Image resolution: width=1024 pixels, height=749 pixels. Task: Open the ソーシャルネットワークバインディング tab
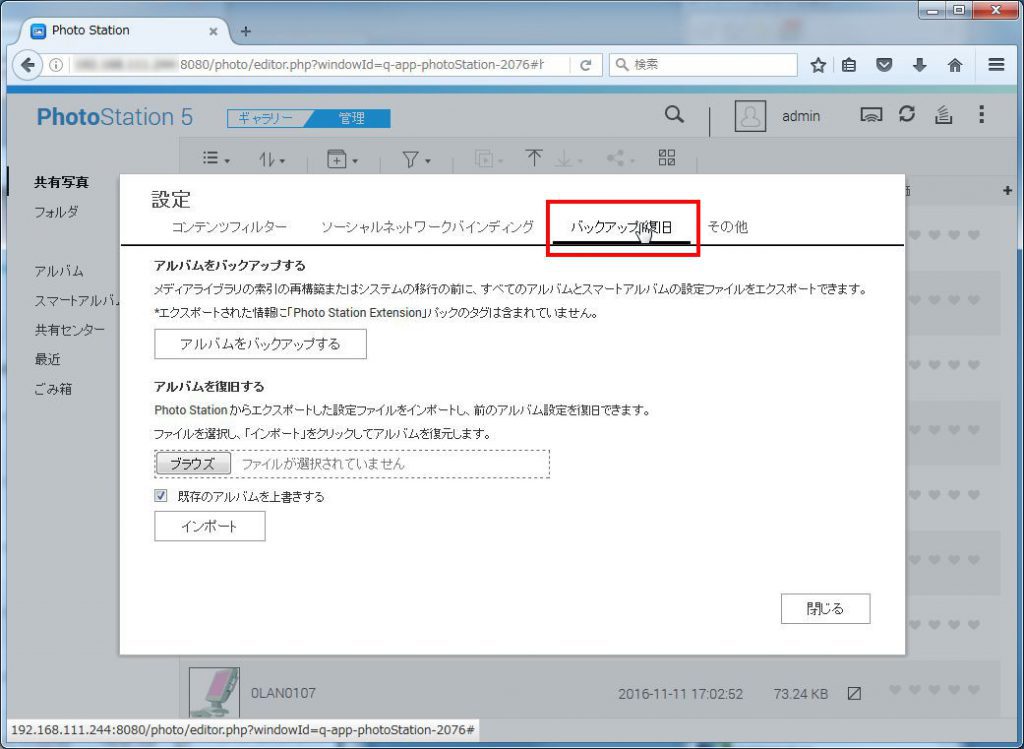(427, 227)
